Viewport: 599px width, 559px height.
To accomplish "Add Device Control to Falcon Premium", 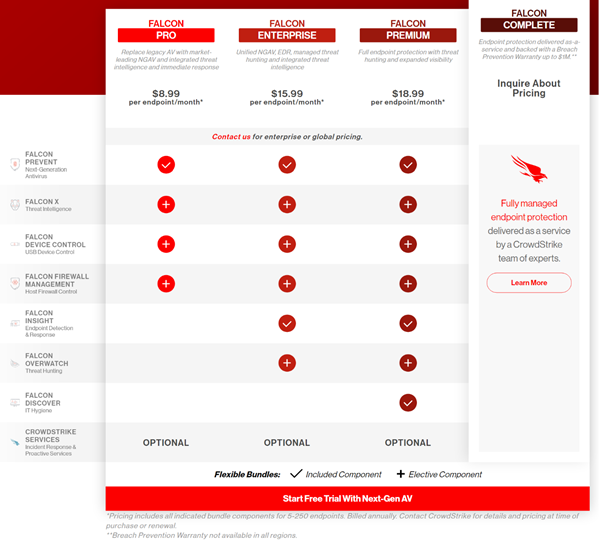I will pyautogui.click(x=408, y=244).
